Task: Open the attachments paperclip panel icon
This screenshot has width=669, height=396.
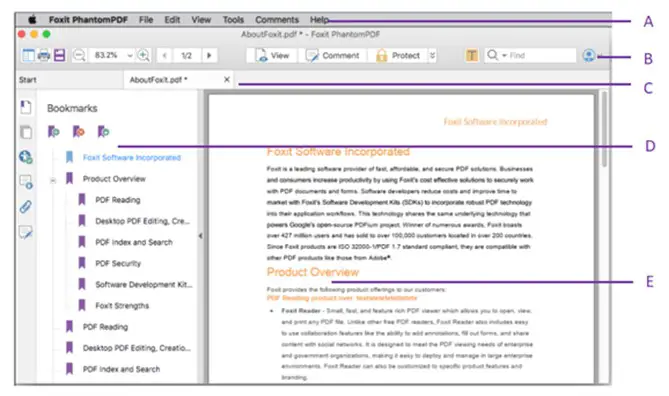Action: point(26,207)
